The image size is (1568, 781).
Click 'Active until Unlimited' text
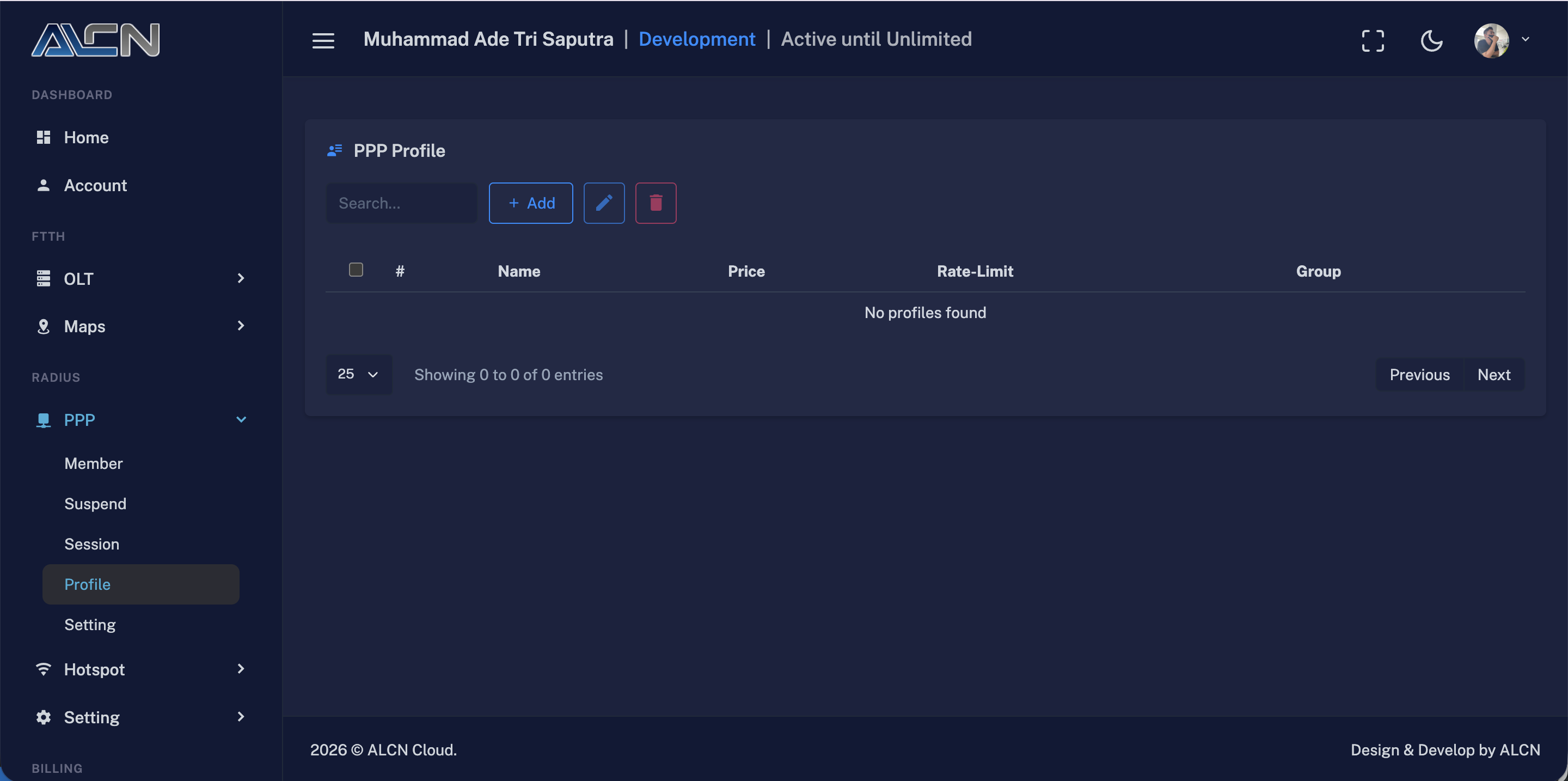(876, 39)
